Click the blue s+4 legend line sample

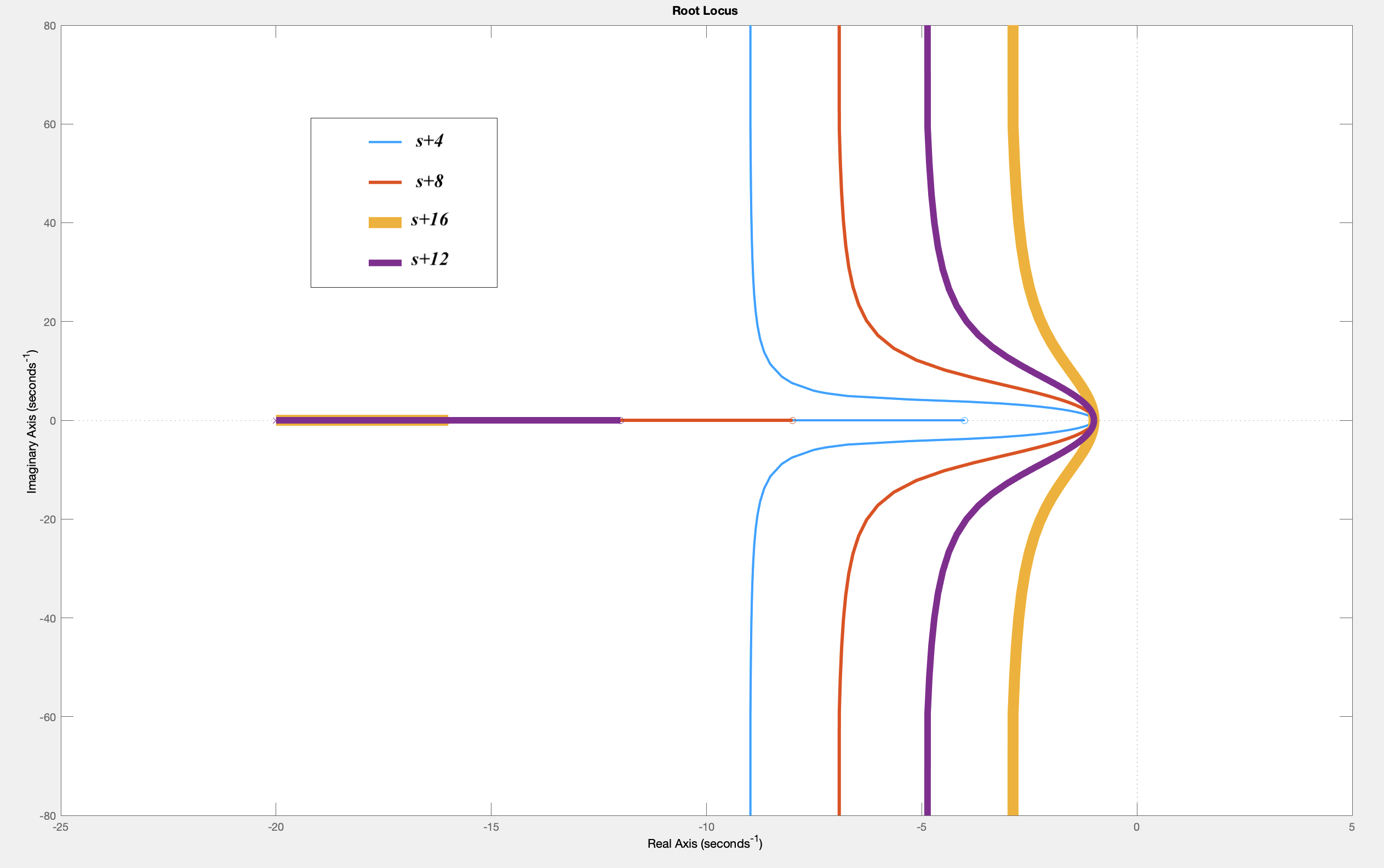click(x=385, y=142)
